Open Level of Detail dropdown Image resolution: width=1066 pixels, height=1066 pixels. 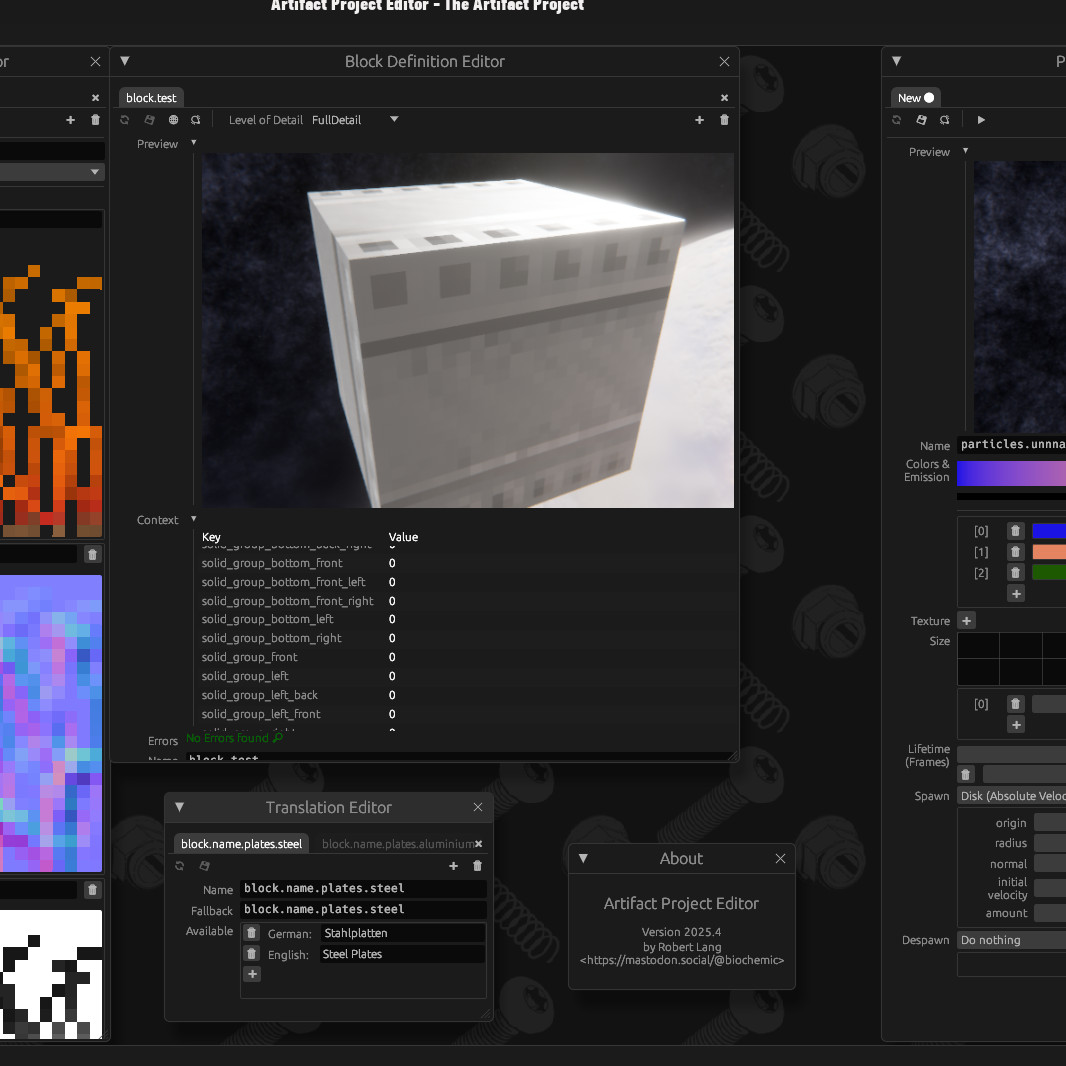click(394, 120)
